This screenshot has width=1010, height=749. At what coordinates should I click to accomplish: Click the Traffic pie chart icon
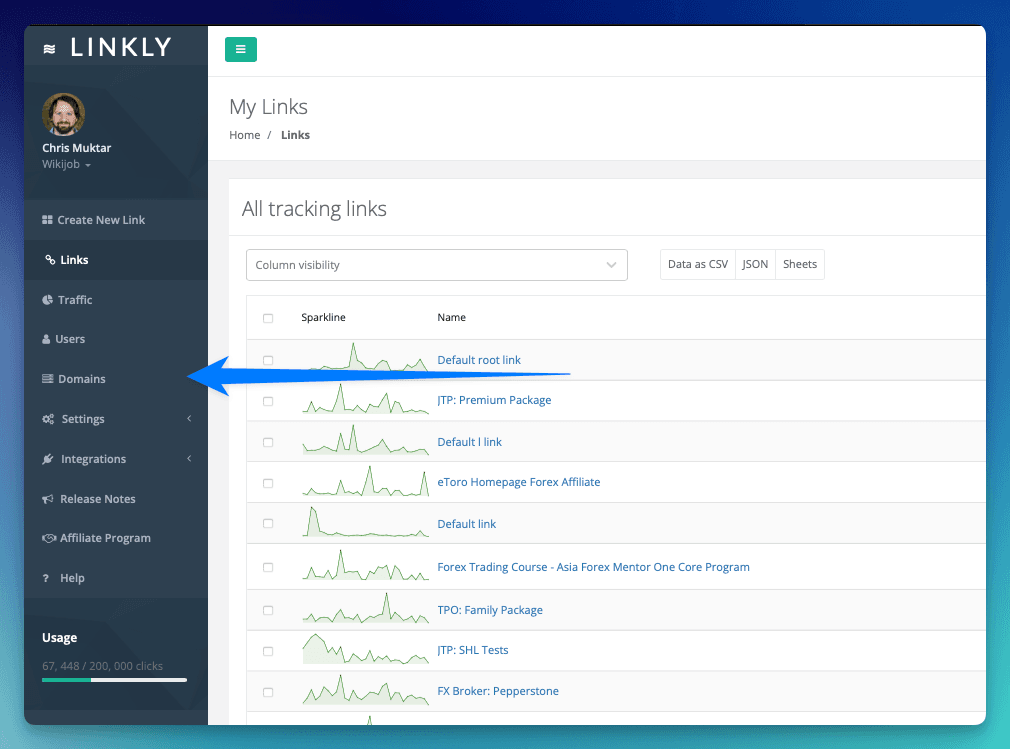pos(48,300)
